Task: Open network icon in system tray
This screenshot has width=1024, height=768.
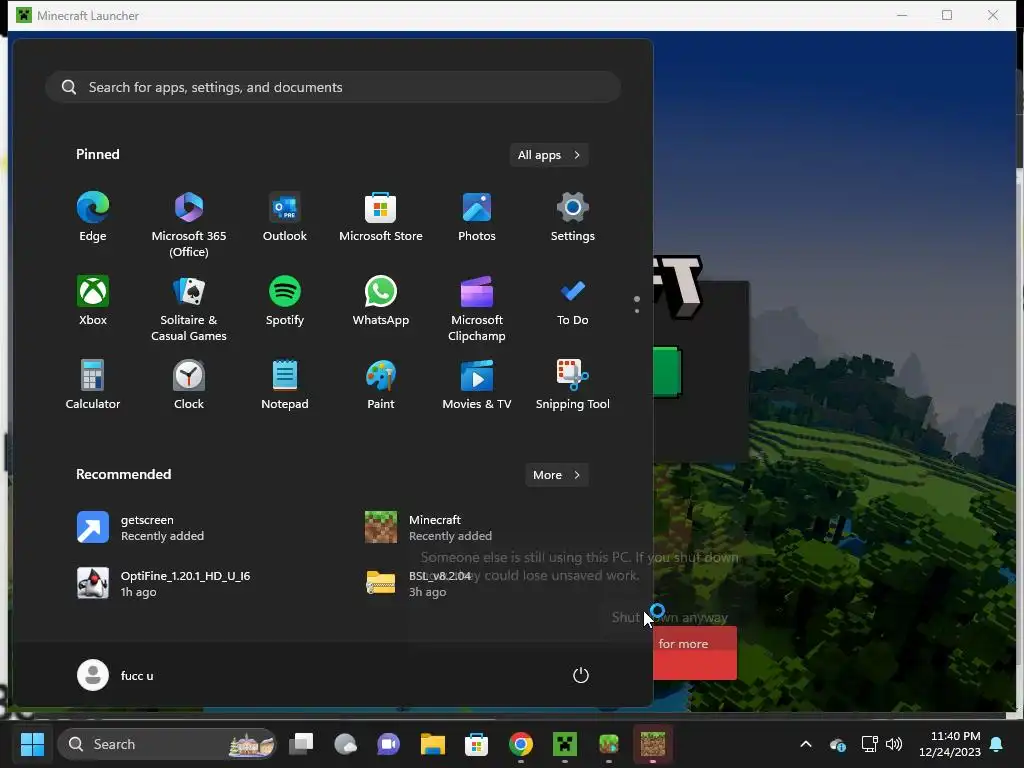Action: coord(869,744)
